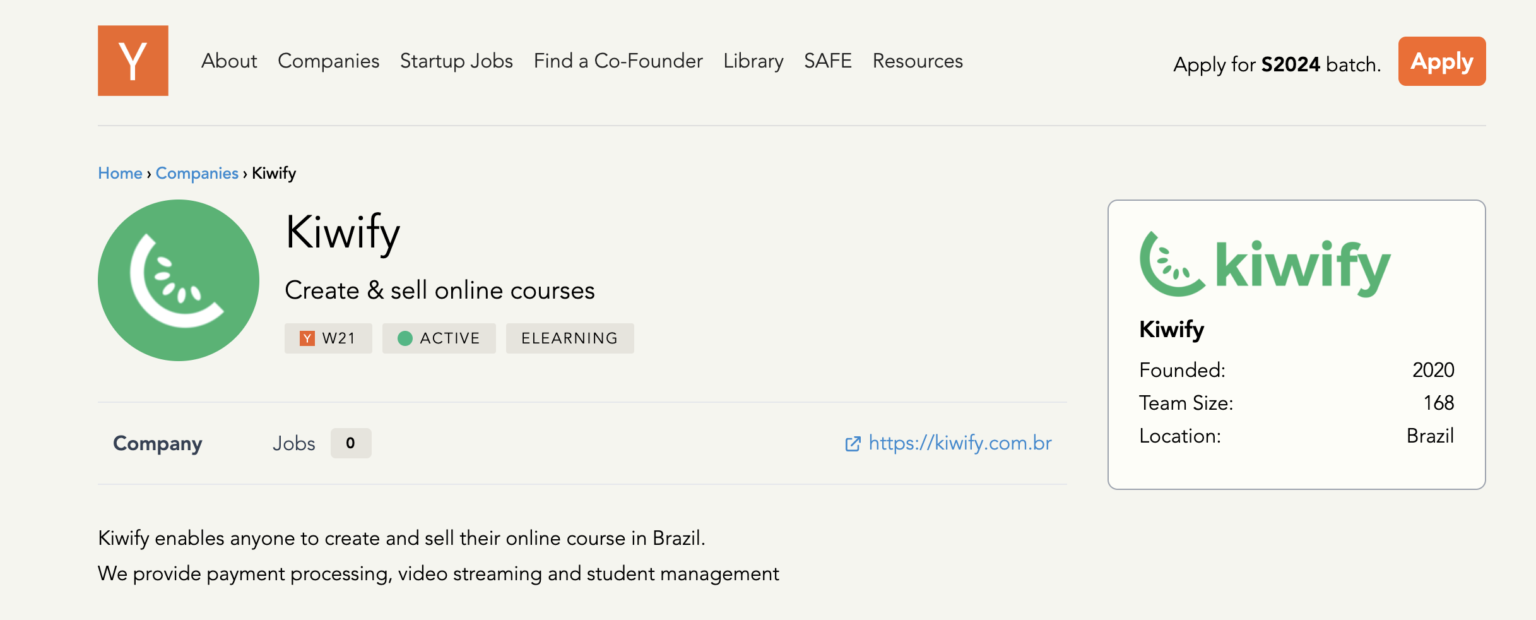Switch to the Jobs tab
Viewport: 1536px width, 620px height.
click(294, 444)
